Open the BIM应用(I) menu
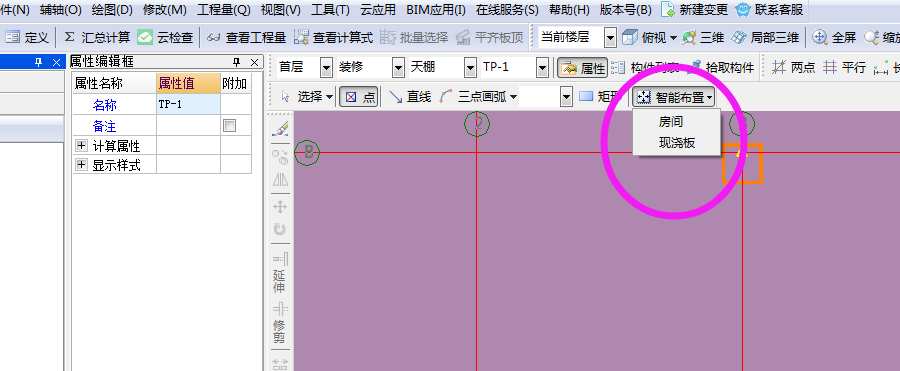Image resolution: width=900 pixels, height=371 pixels. [436, 9]
